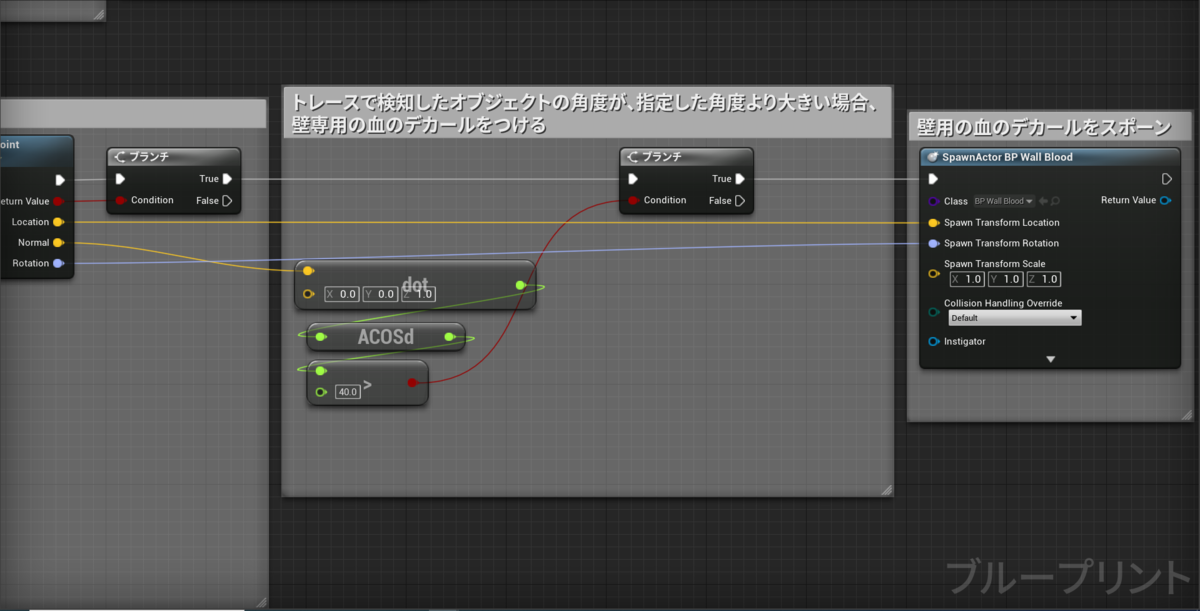The image size is (1200, 611).
Task: Click the Use Asset arrow next to BP Wall Blood
Action: [x=1042, y=200]
